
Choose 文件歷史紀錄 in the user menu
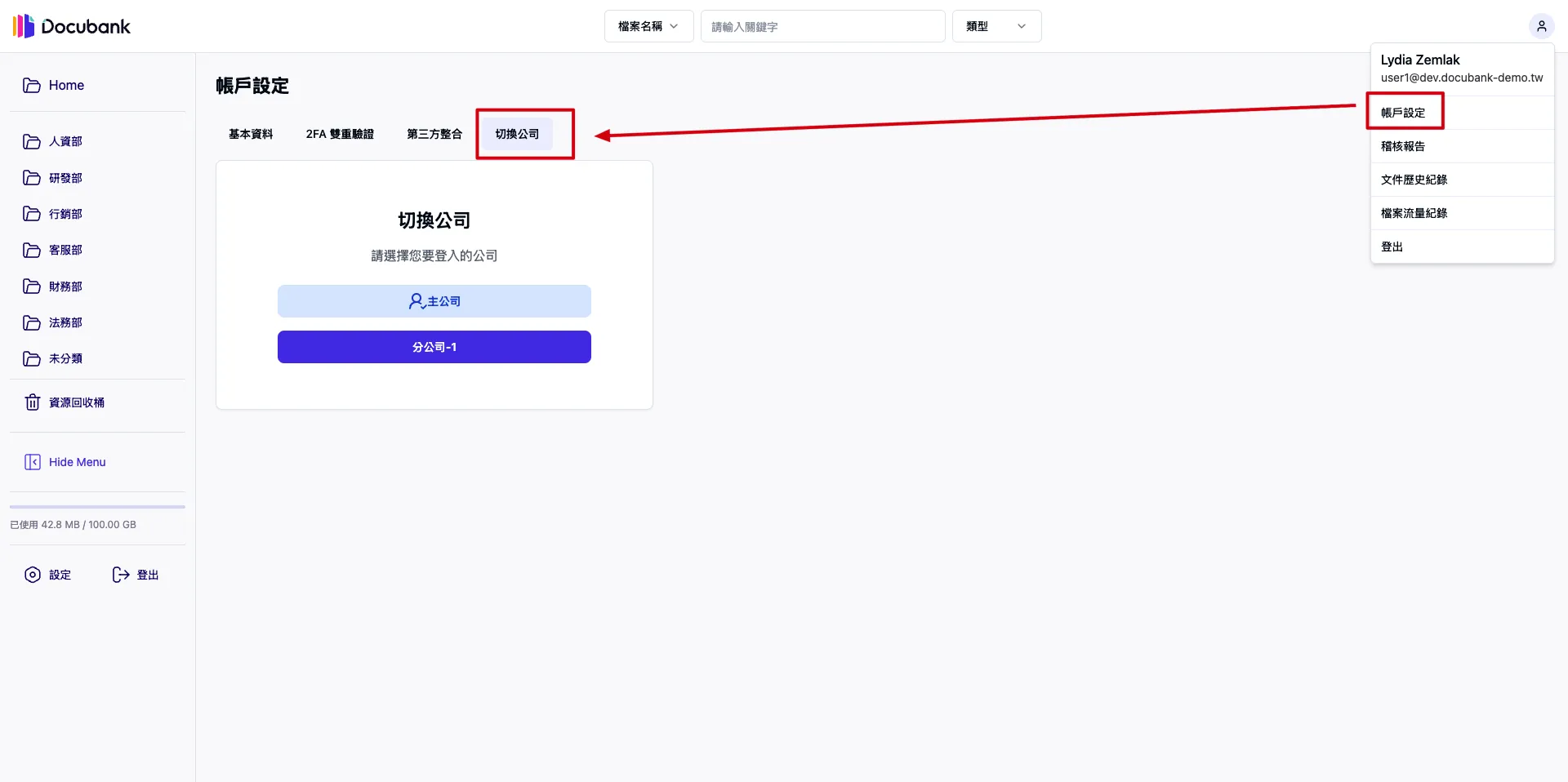coord(1414,180)
